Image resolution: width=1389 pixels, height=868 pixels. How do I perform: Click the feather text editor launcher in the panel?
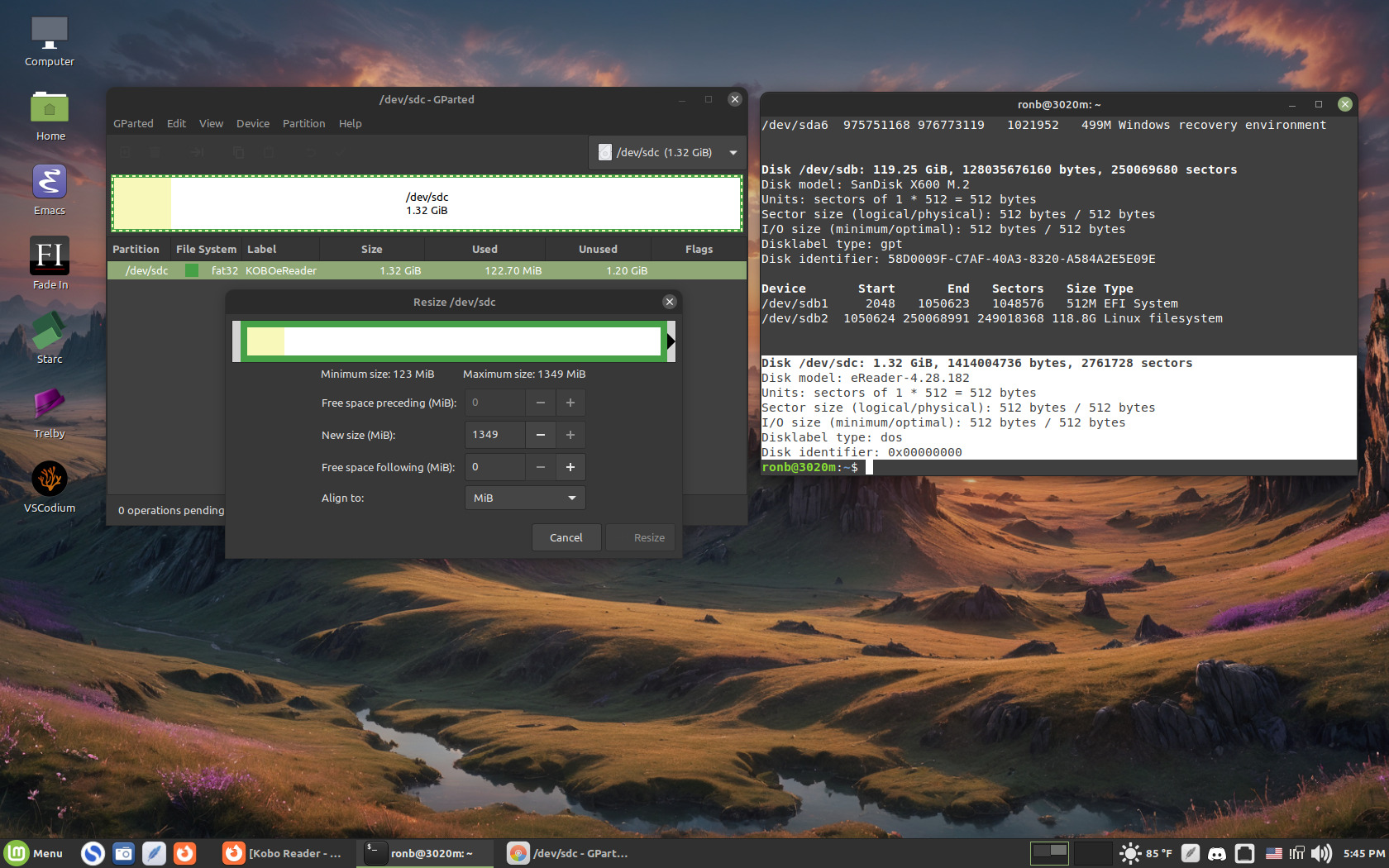(x=154, y=853)
